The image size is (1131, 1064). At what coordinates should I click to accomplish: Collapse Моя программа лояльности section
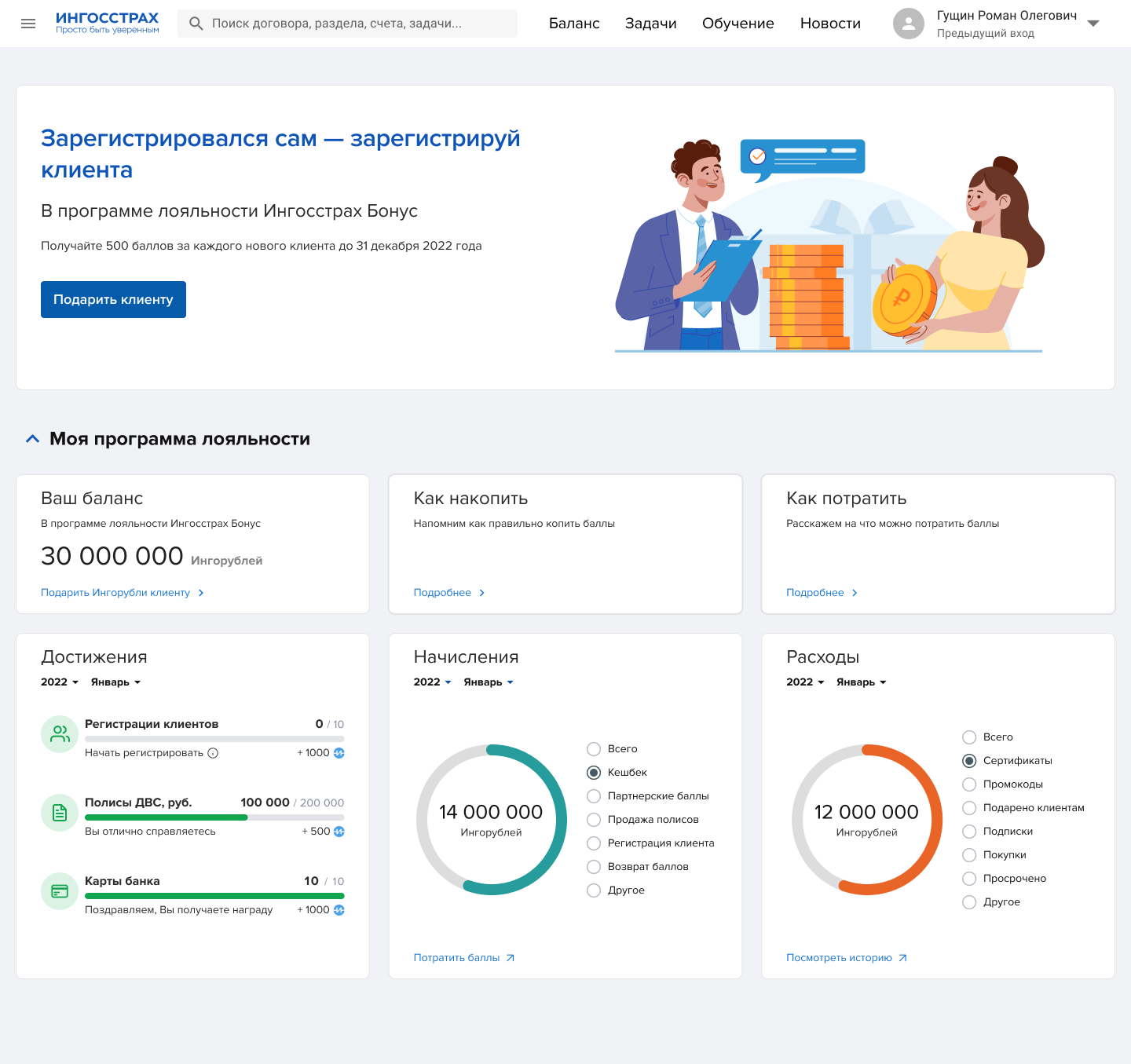click(32, 439)
